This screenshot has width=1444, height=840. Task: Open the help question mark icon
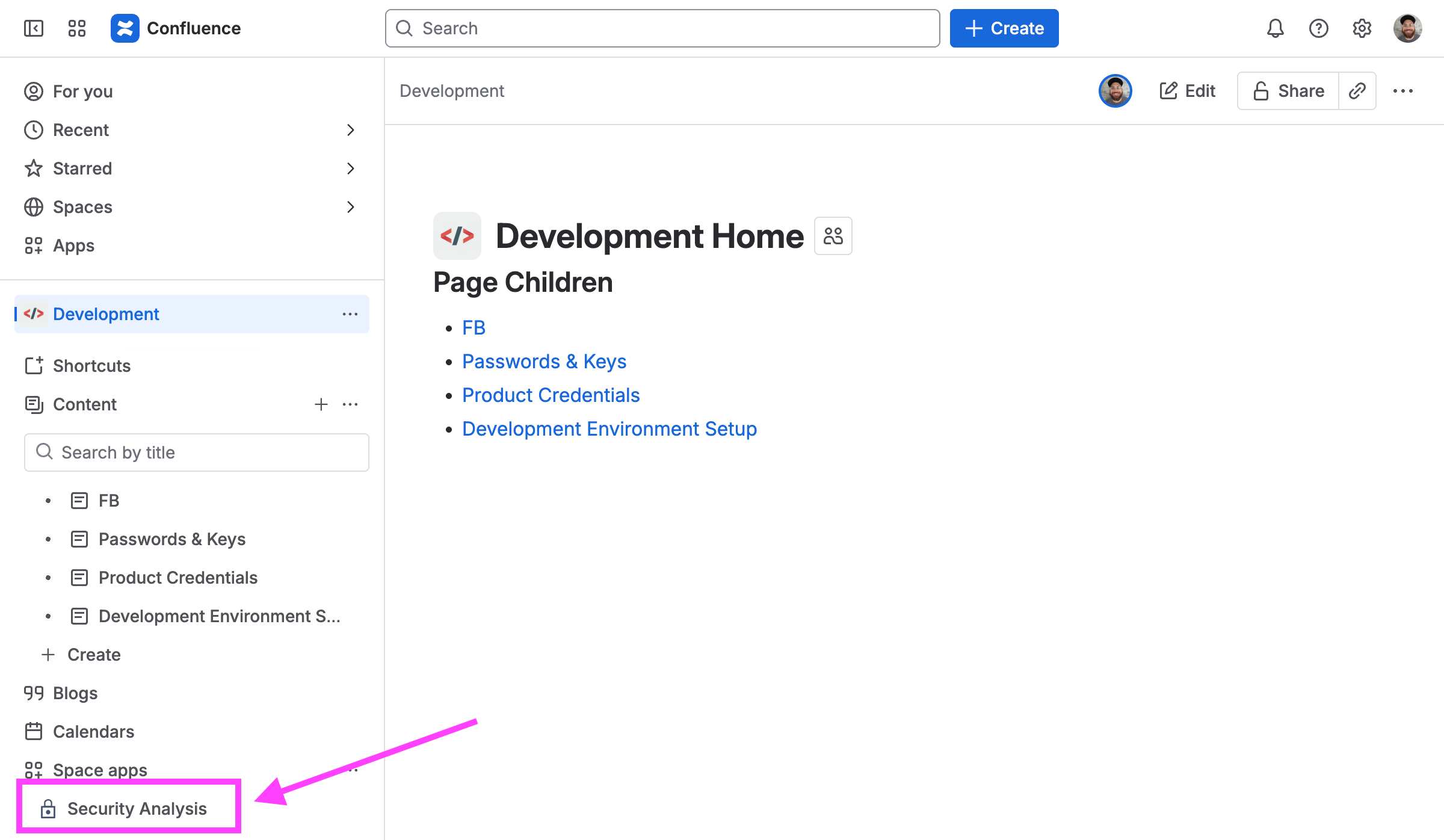coord(1318,28)
